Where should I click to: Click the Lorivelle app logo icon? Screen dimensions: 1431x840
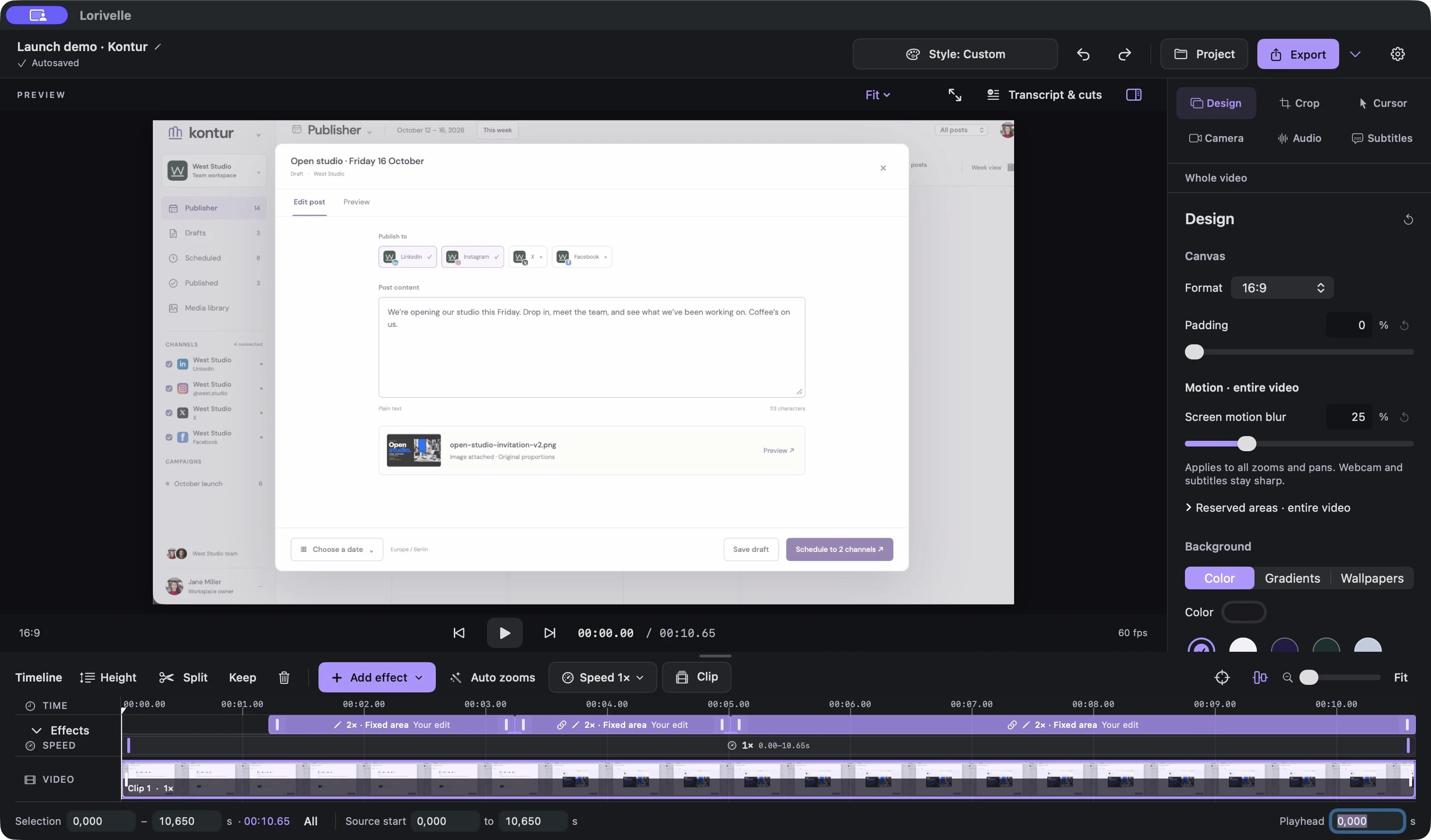(x=37, y=15)
